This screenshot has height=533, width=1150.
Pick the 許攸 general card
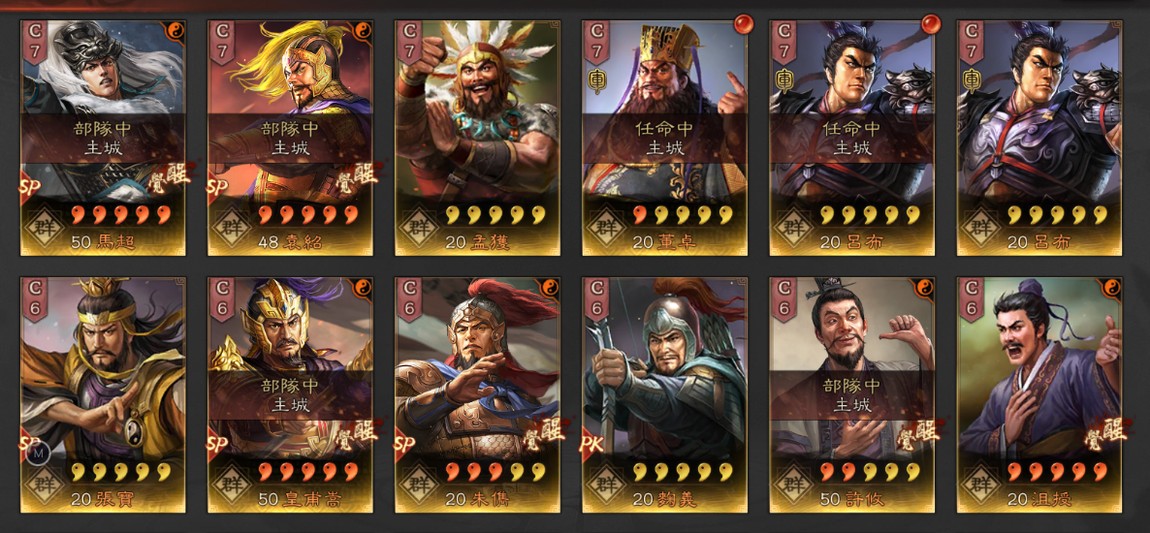tap(852, 394)
